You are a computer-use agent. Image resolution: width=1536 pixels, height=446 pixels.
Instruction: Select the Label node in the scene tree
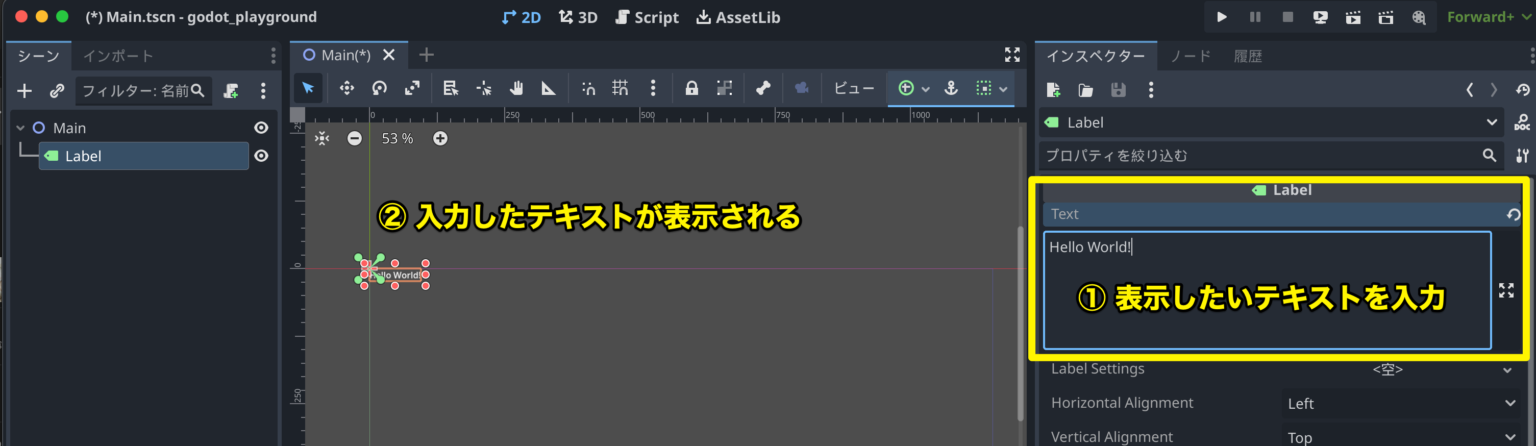(144, 156)
